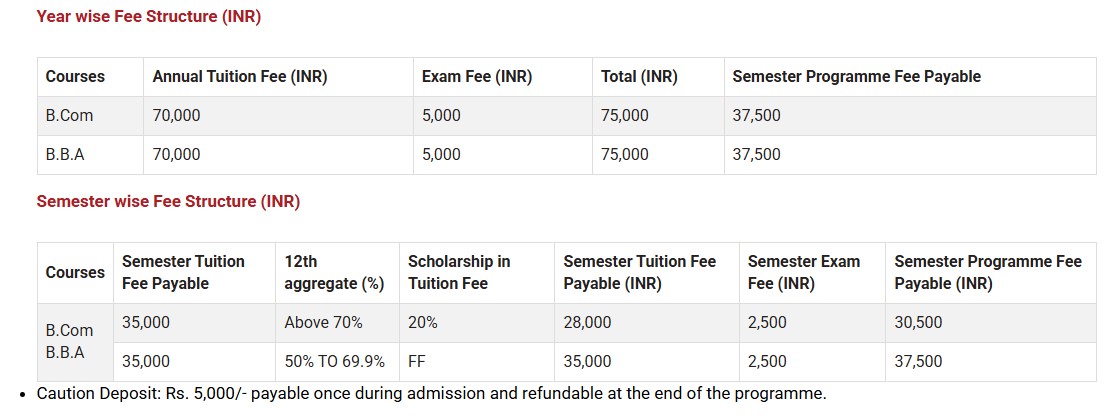The width and height of the screenshot is (1104, 419).
Task: Click the 'Exam Fee (INR)' column header
Action: tap(477, 77)
